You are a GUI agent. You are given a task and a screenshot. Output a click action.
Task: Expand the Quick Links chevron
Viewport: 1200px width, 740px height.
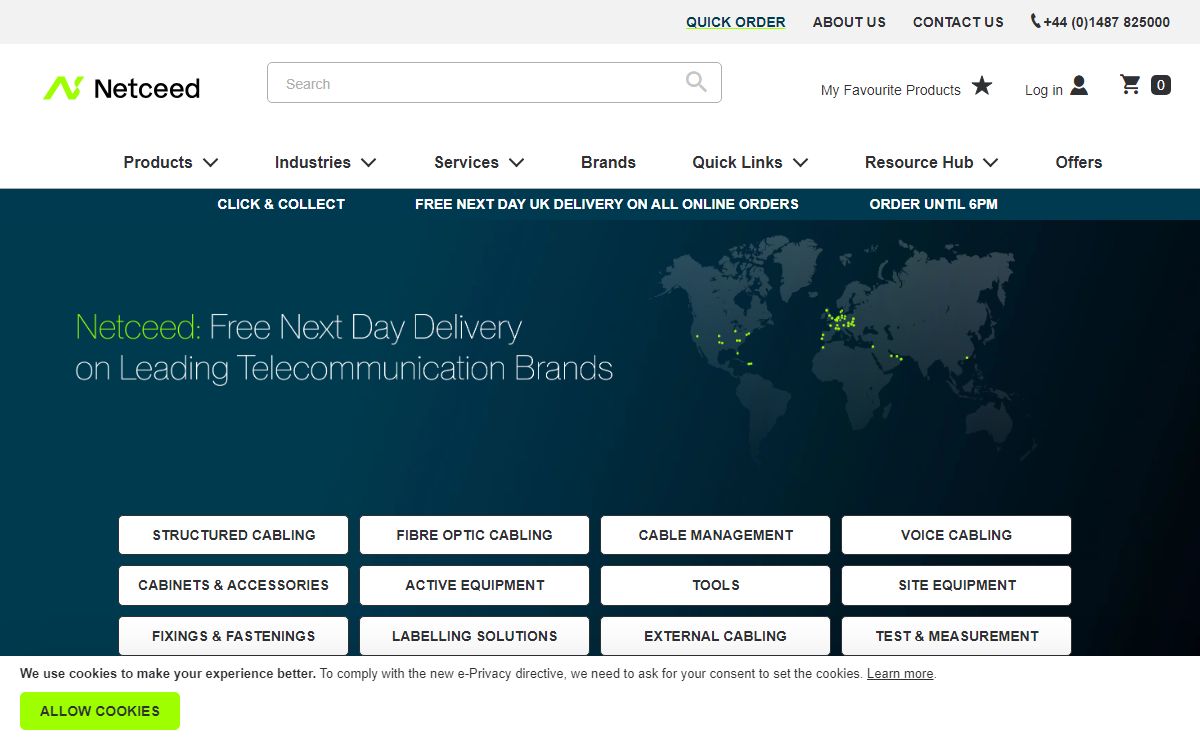click(800, 162)
